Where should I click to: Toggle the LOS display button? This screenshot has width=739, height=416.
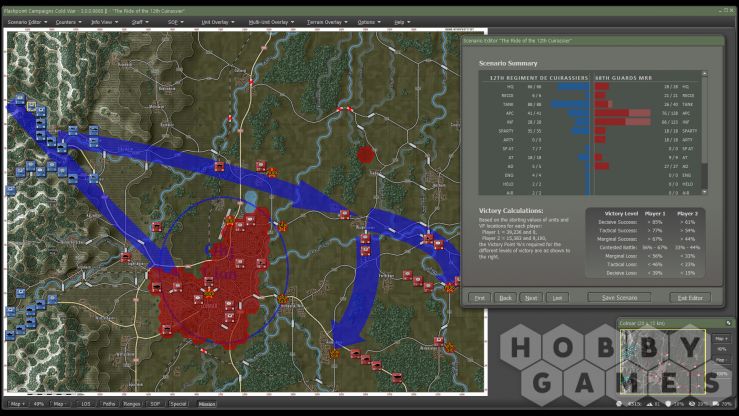coord(85,404)
